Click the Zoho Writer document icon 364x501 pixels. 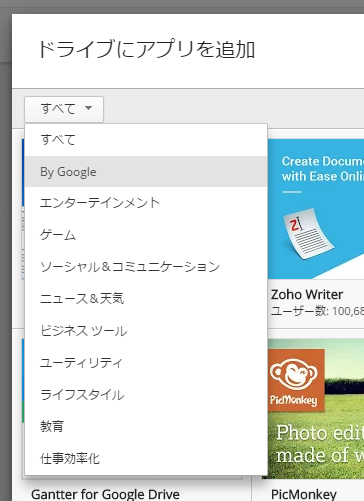click(308, 234)
